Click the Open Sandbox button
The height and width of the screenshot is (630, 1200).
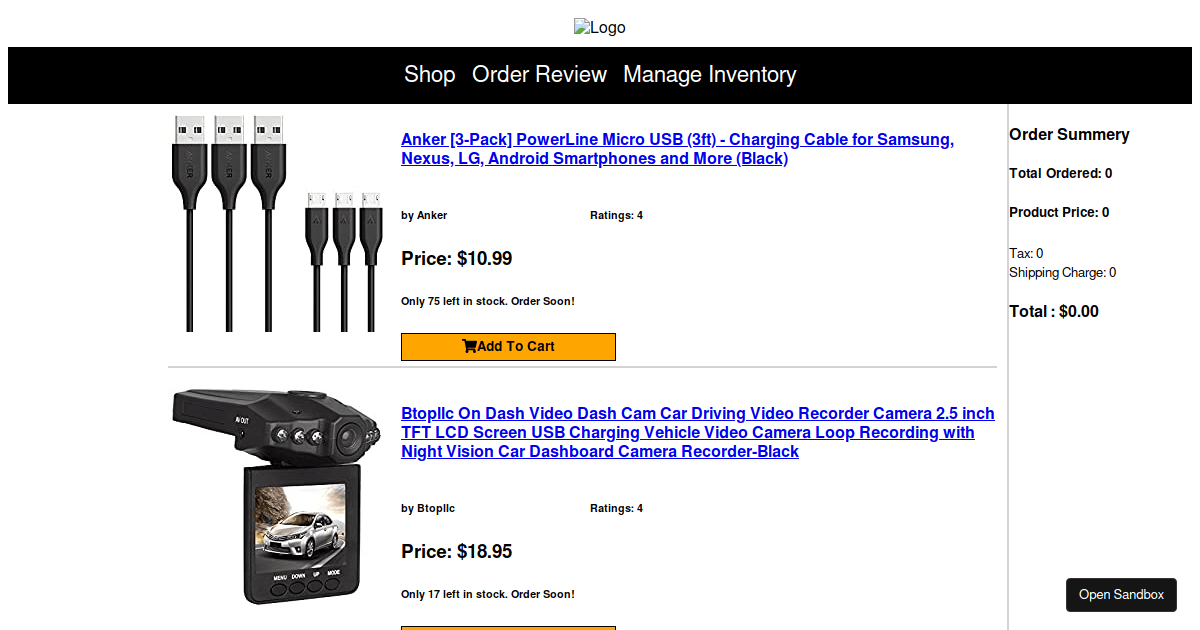click(x=1121, y=594)
